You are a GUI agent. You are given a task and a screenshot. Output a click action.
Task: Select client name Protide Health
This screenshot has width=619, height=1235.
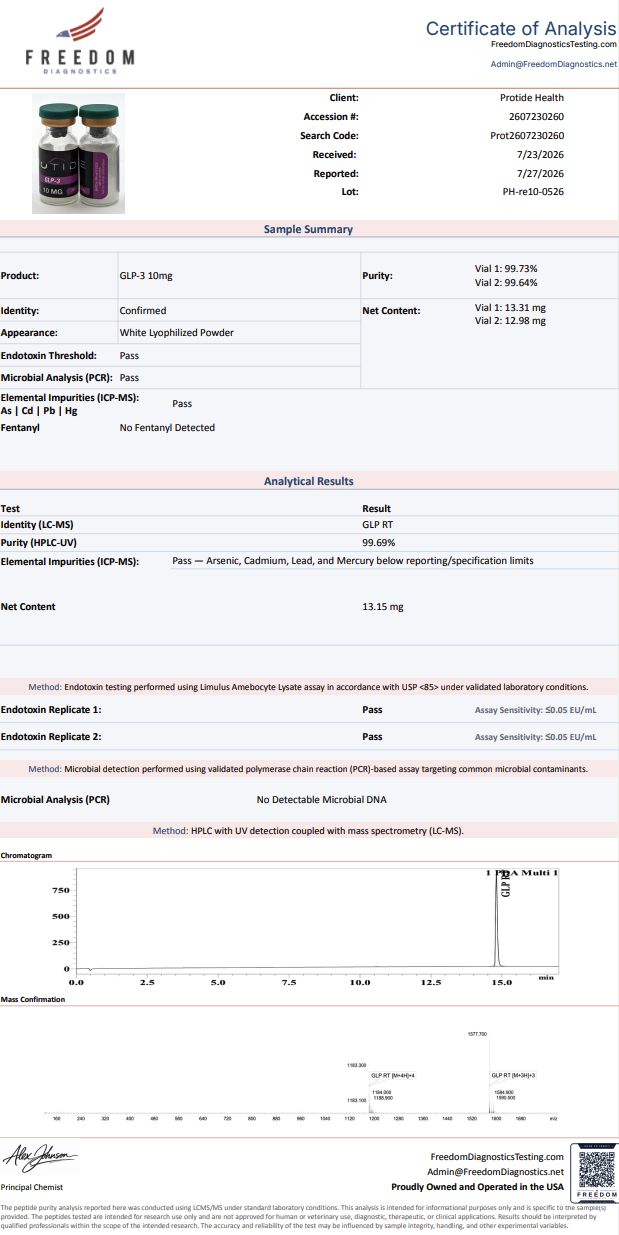(x=531, y=98)
